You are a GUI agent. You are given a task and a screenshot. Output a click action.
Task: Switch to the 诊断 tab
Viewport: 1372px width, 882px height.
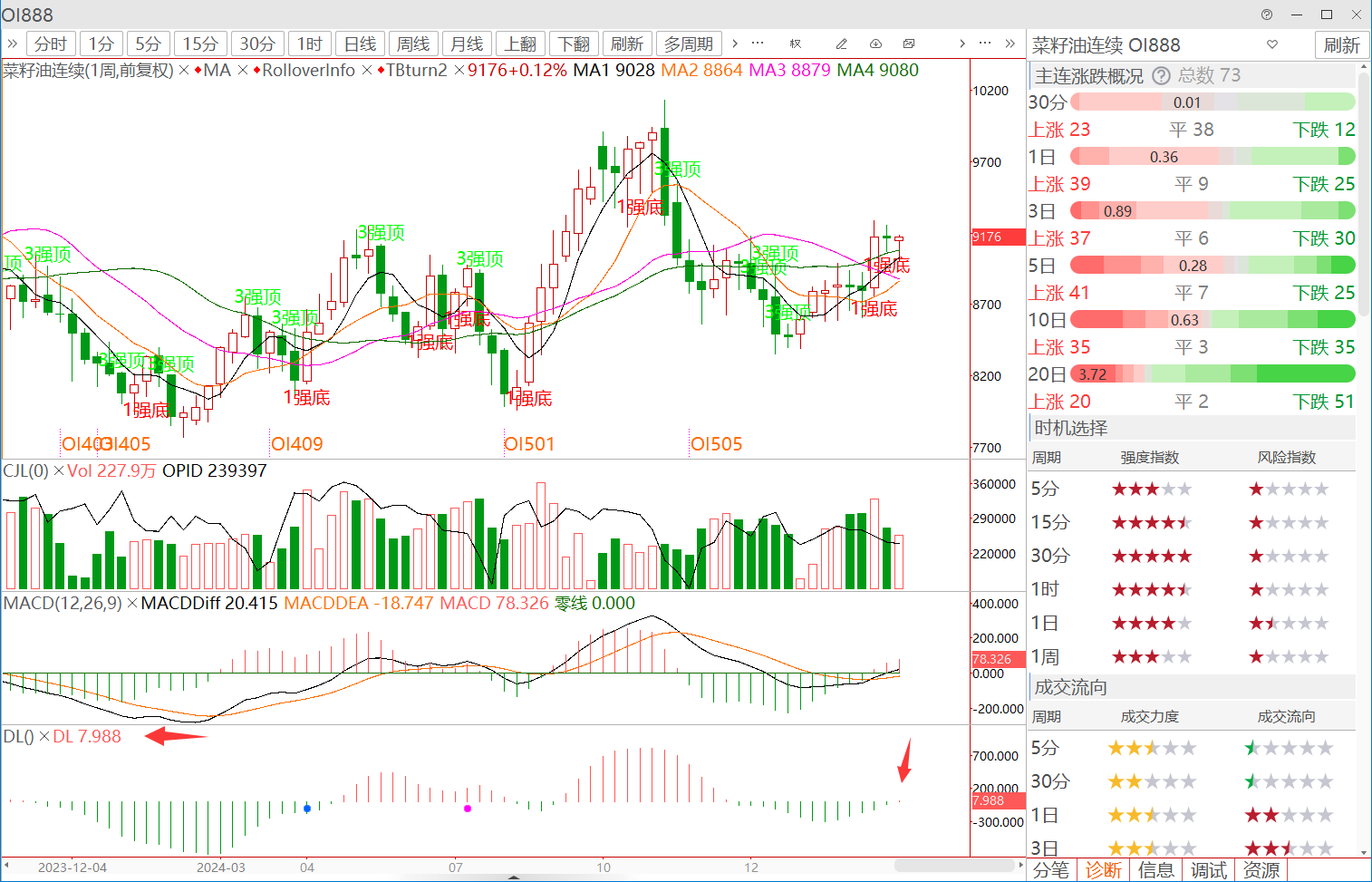point(1103,870)
